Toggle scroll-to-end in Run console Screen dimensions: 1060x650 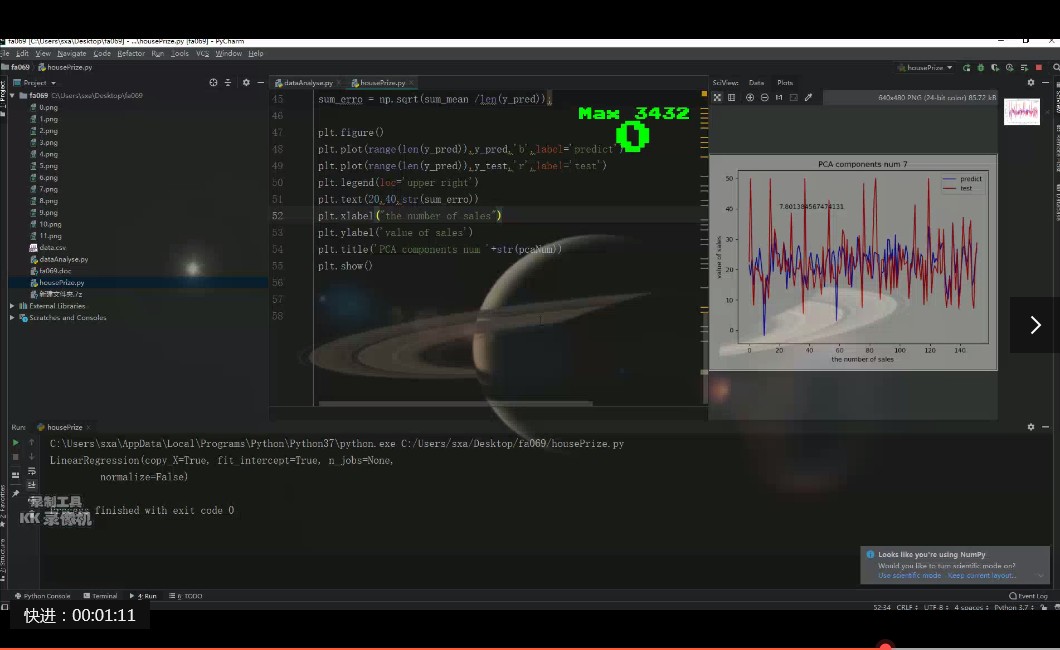pos(32,485)
